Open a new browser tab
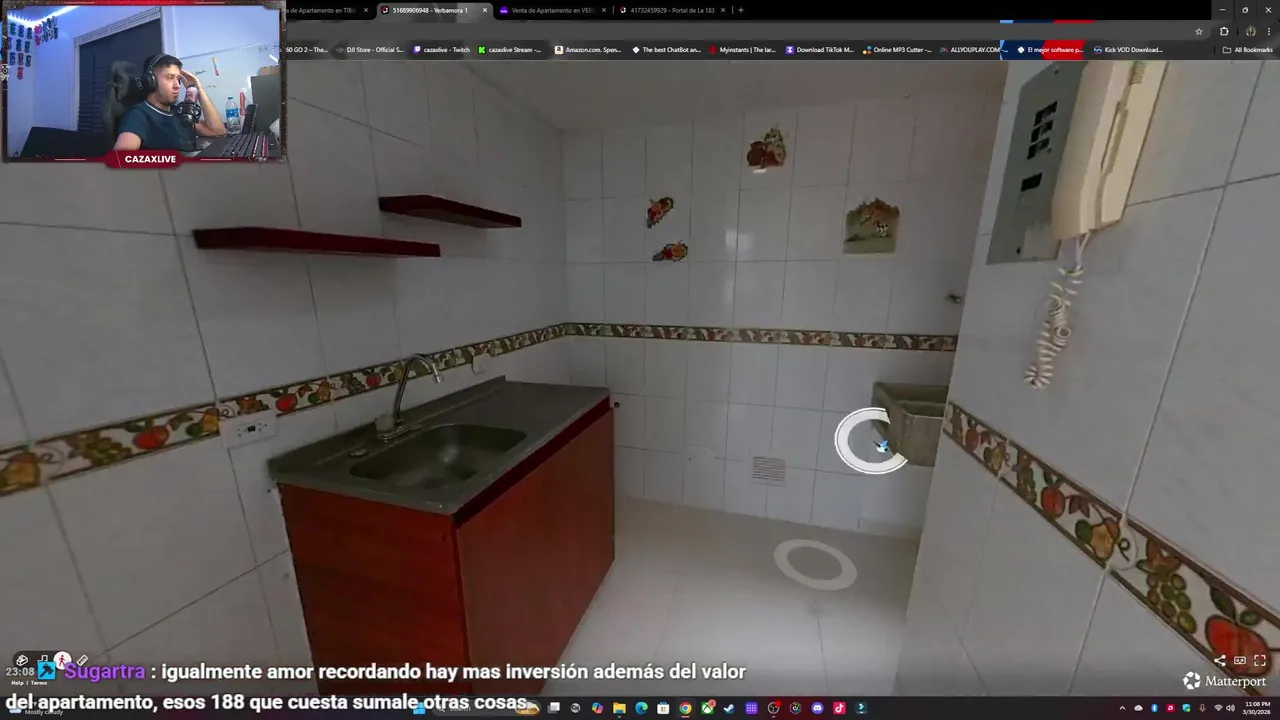This screenshot has height=720, width=1280. 740,10
